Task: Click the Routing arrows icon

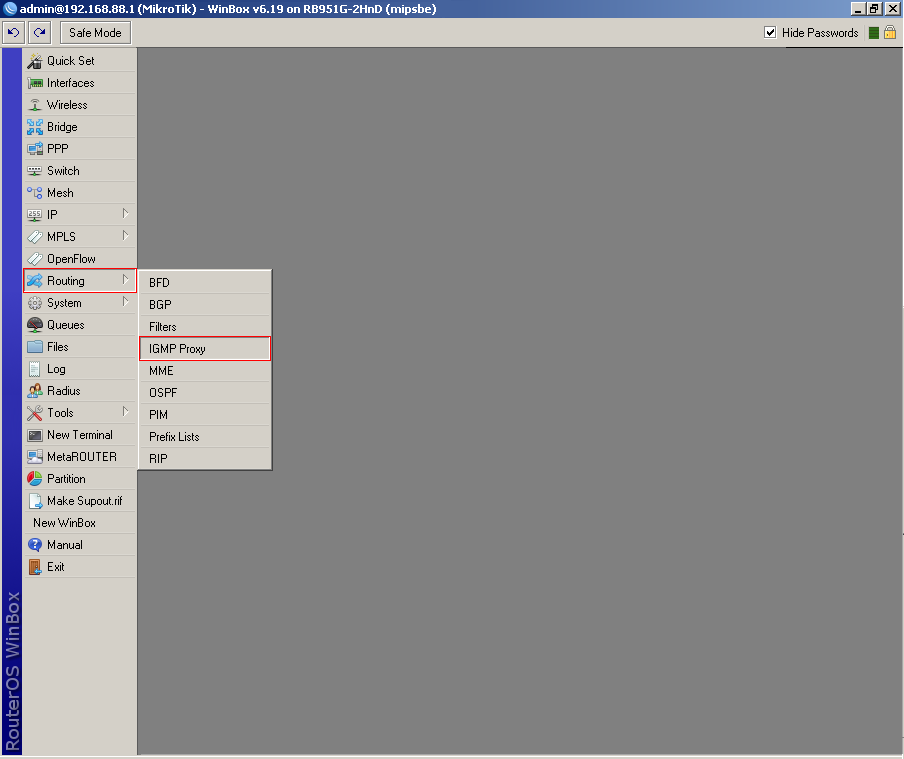Action: pos(35,281)
